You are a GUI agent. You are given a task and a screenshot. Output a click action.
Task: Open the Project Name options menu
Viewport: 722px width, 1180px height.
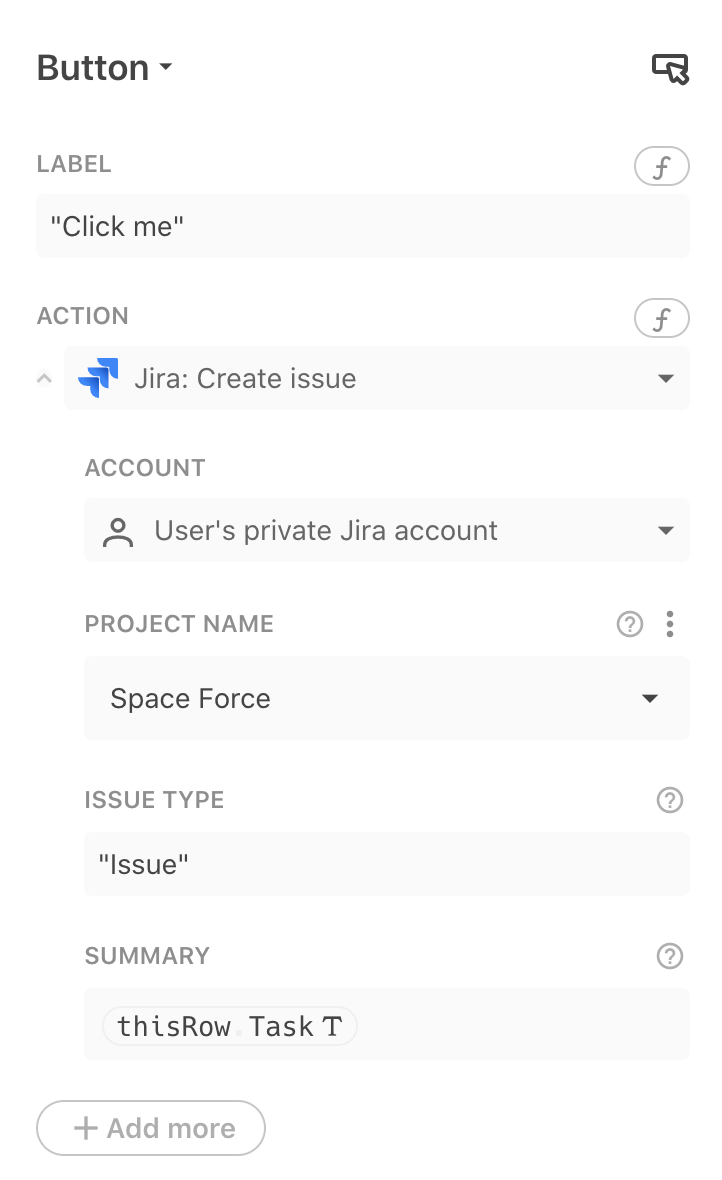click(x=670, y=623)
